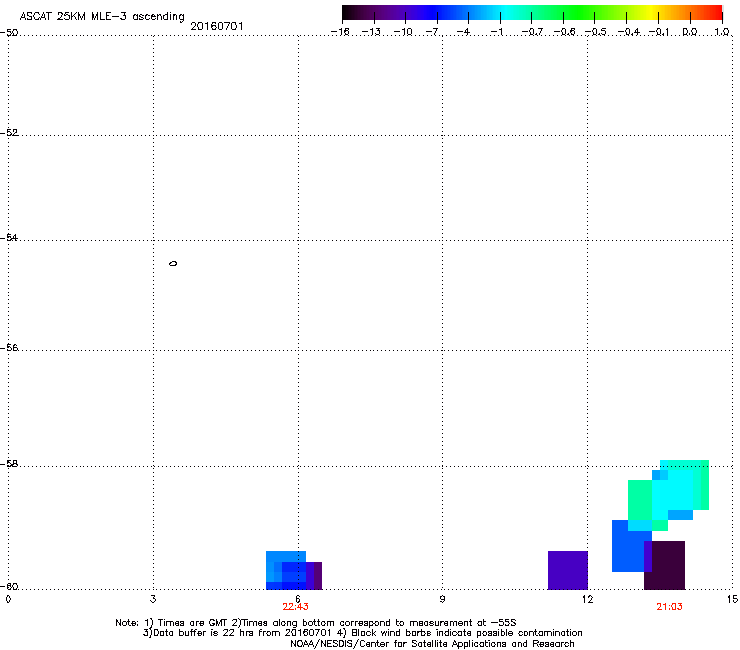Click the color bar label -0.5
This screenshot has height=650, width=740.
pos(596,32)
